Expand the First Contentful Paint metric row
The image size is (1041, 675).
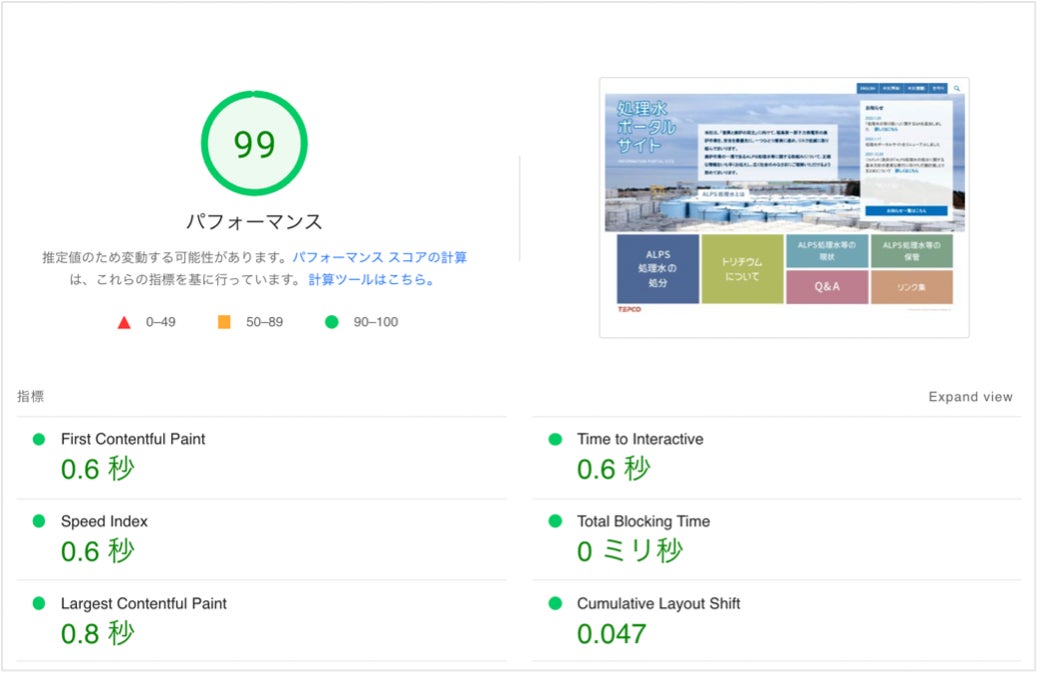tap(133, 439)
